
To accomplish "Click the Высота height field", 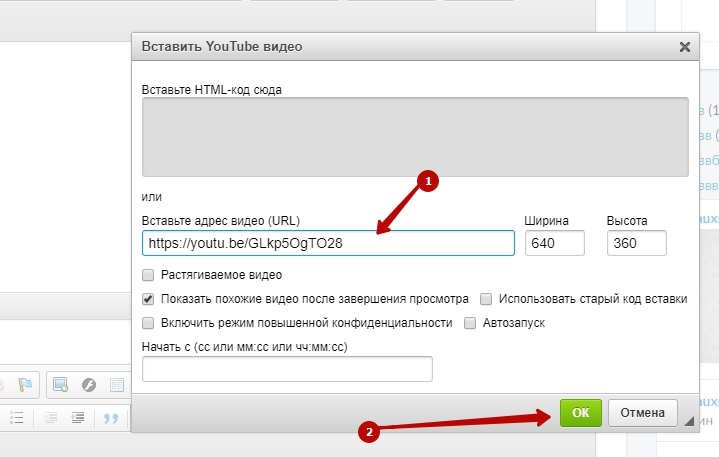I will click(x=636, y=243).
